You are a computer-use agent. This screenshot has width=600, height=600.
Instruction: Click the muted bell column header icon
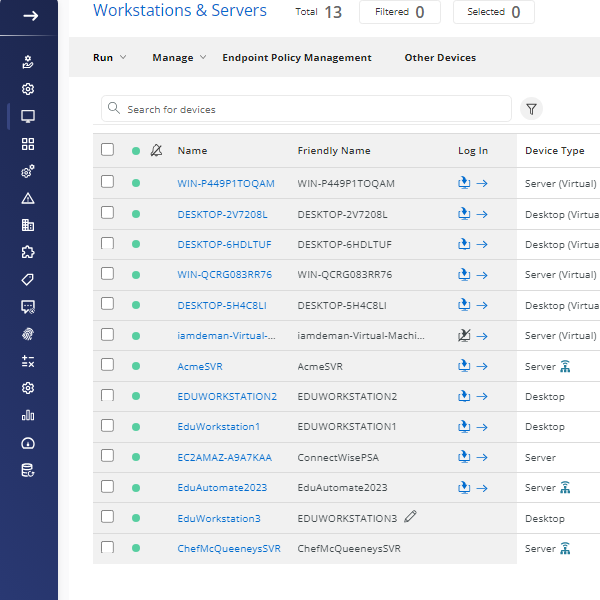pos(156,151)
